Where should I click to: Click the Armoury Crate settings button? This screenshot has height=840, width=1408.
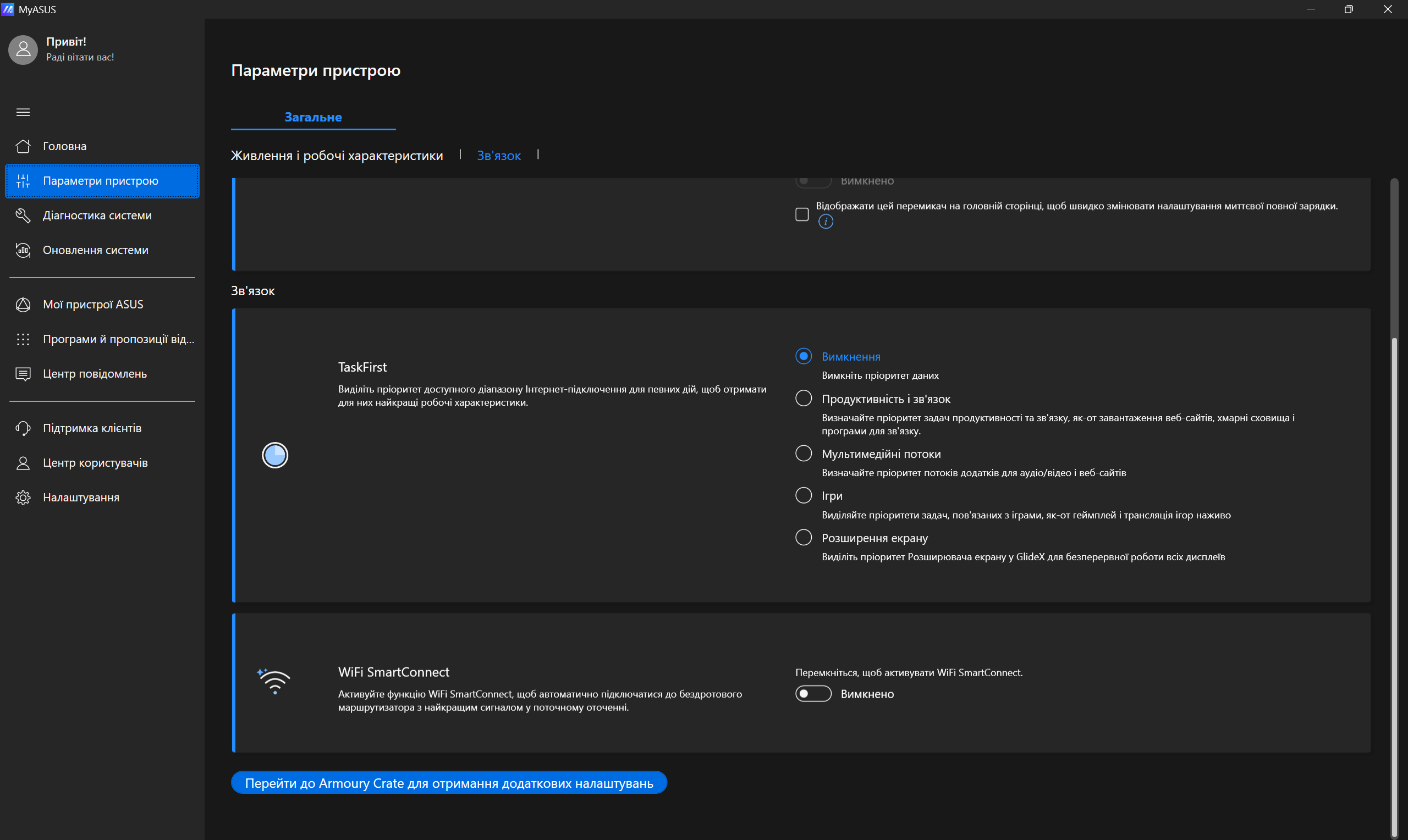[x=449, y=783]
